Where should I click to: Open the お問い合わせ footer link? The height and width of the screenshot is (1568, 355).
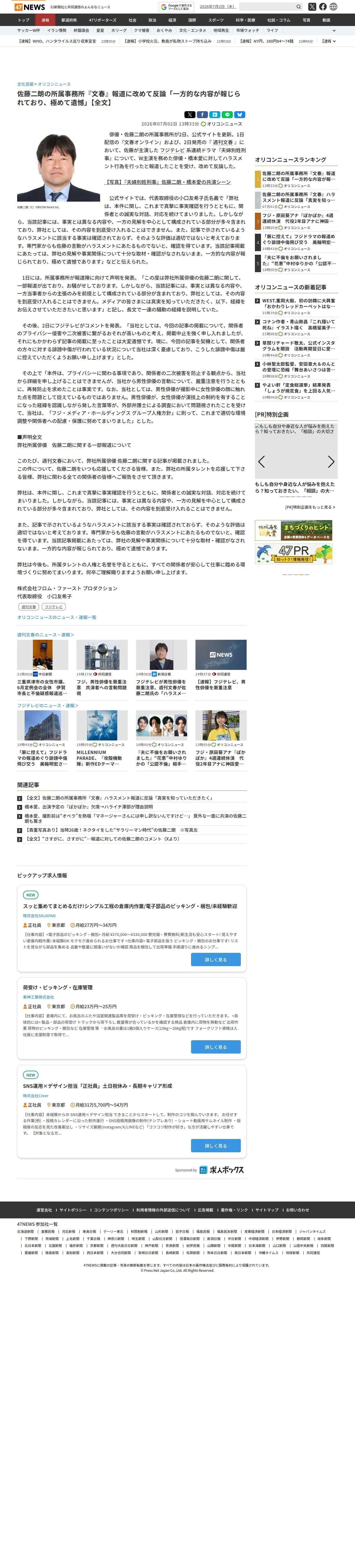pyautogui.click(x=298, y=1210)
